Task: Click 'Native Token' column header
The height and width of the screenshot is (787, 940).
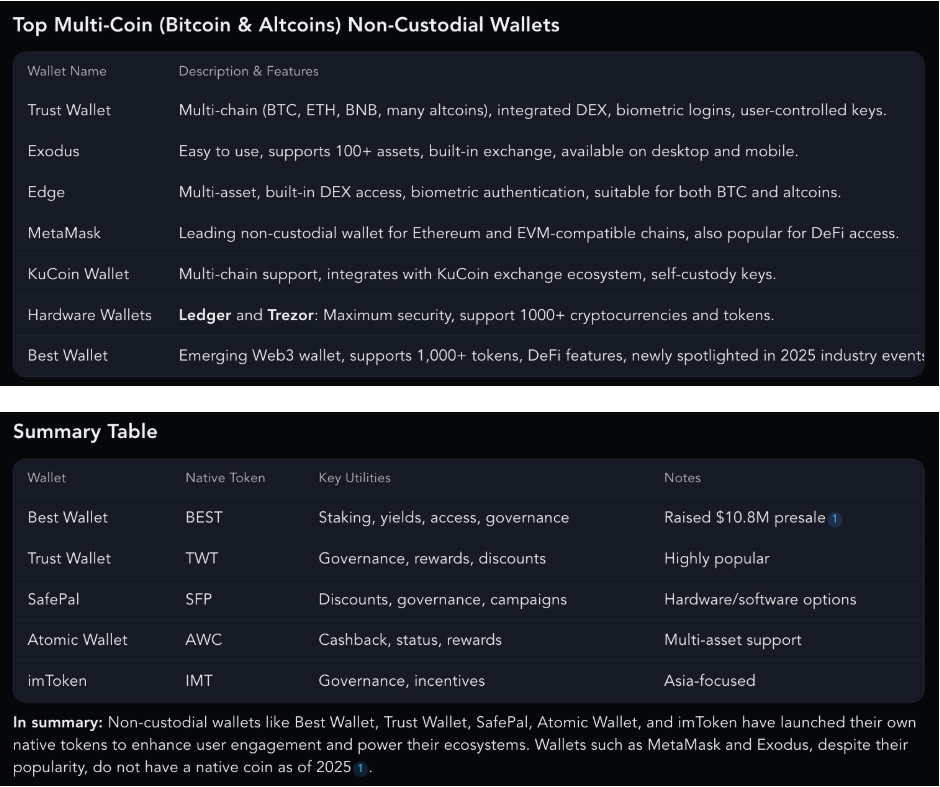Action: pyautogui.click(x=225, y=478)
